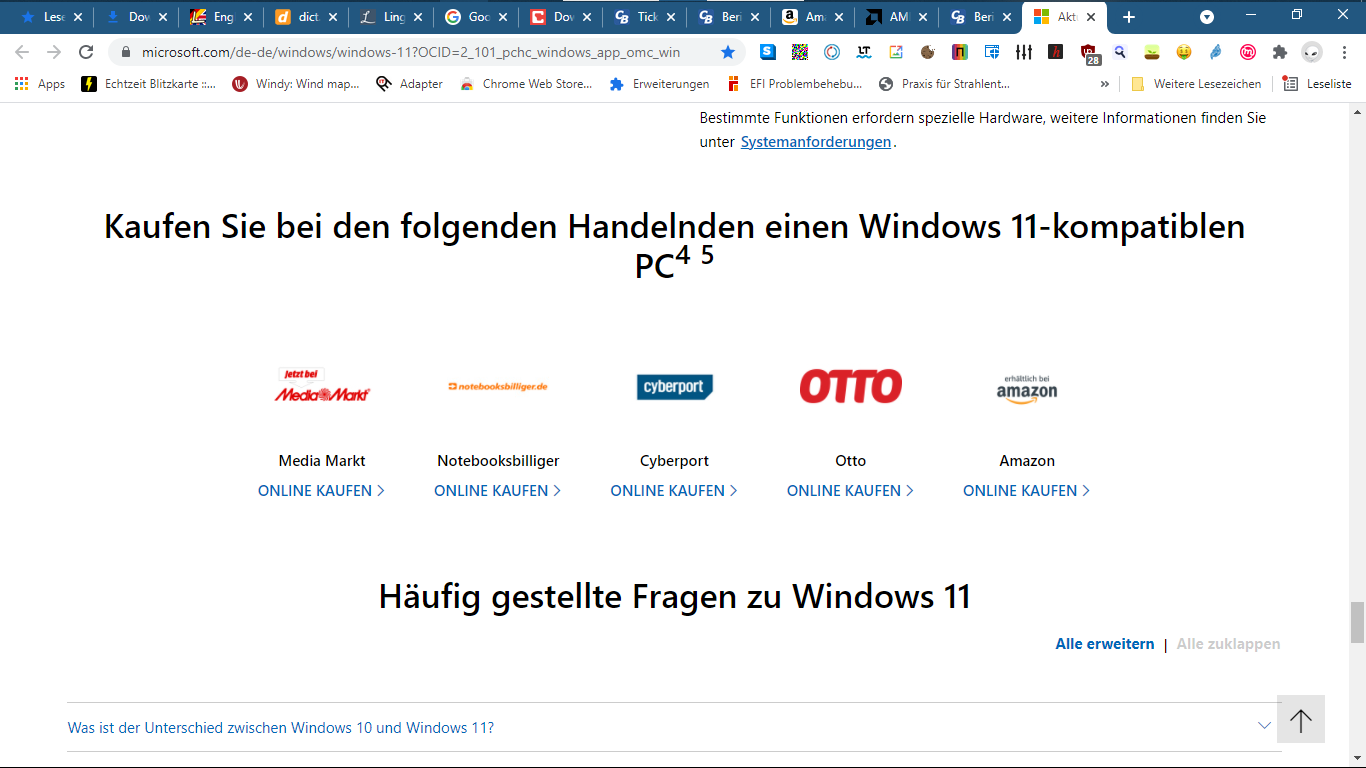This screenshot has height=768, width=1366.
Task: Open the tab search dropdown arrow
Action: 1207,17
